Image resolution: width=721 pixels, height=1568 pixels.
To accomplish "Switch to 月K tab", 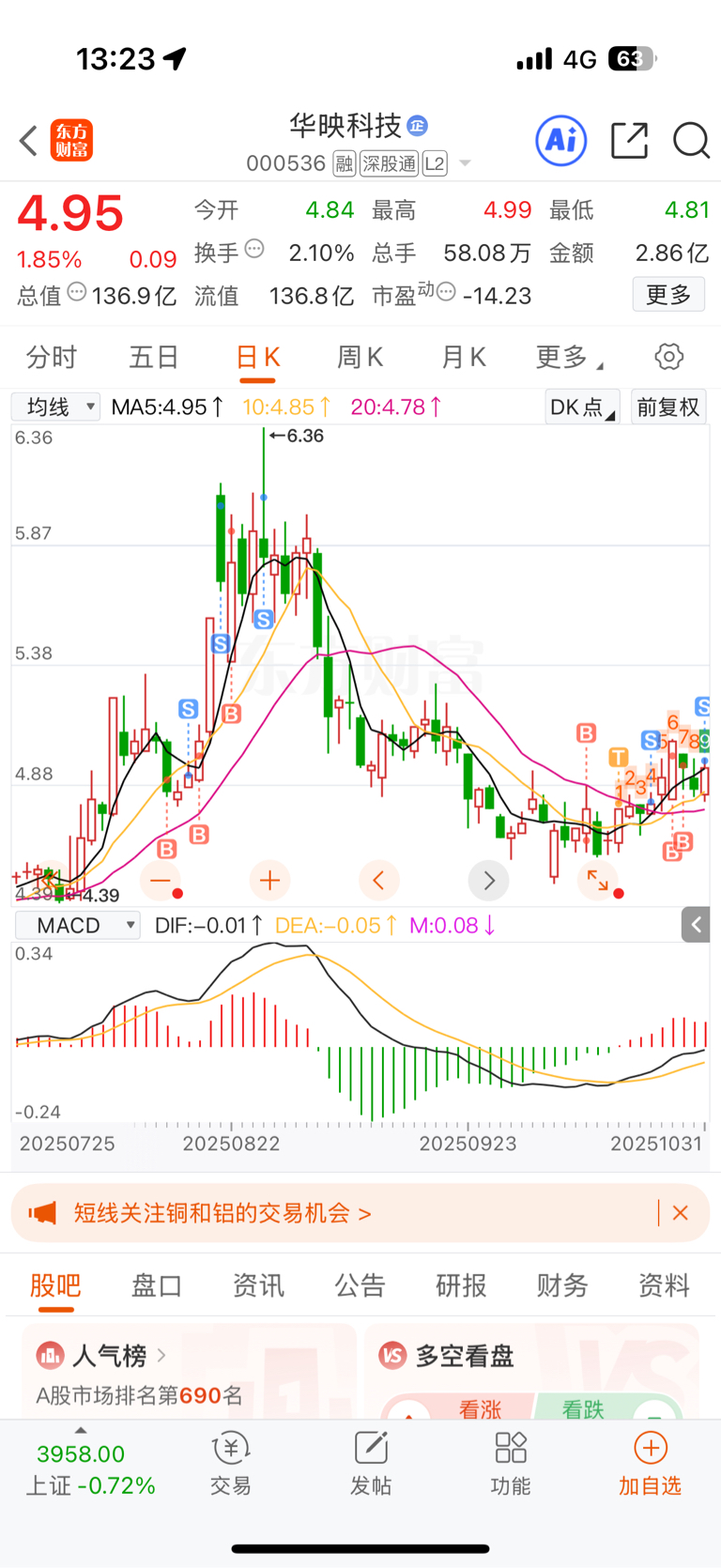I will (x=464, y=357).
